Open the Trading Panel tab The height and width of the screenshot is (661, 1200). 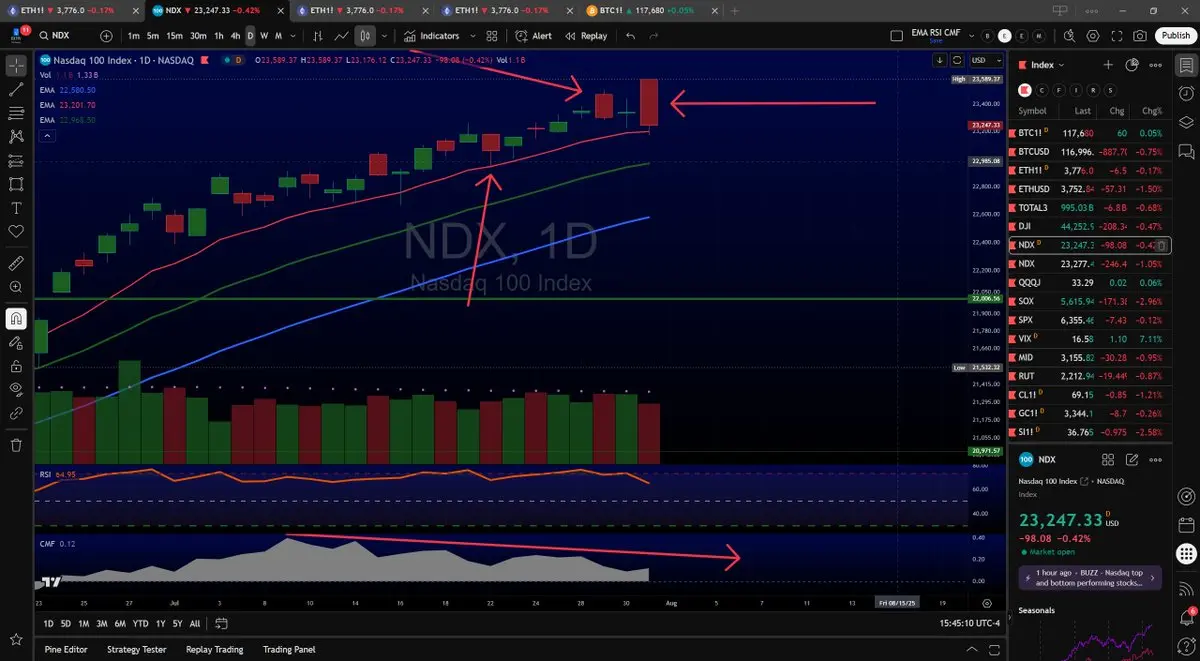click(x=289, y=649)
